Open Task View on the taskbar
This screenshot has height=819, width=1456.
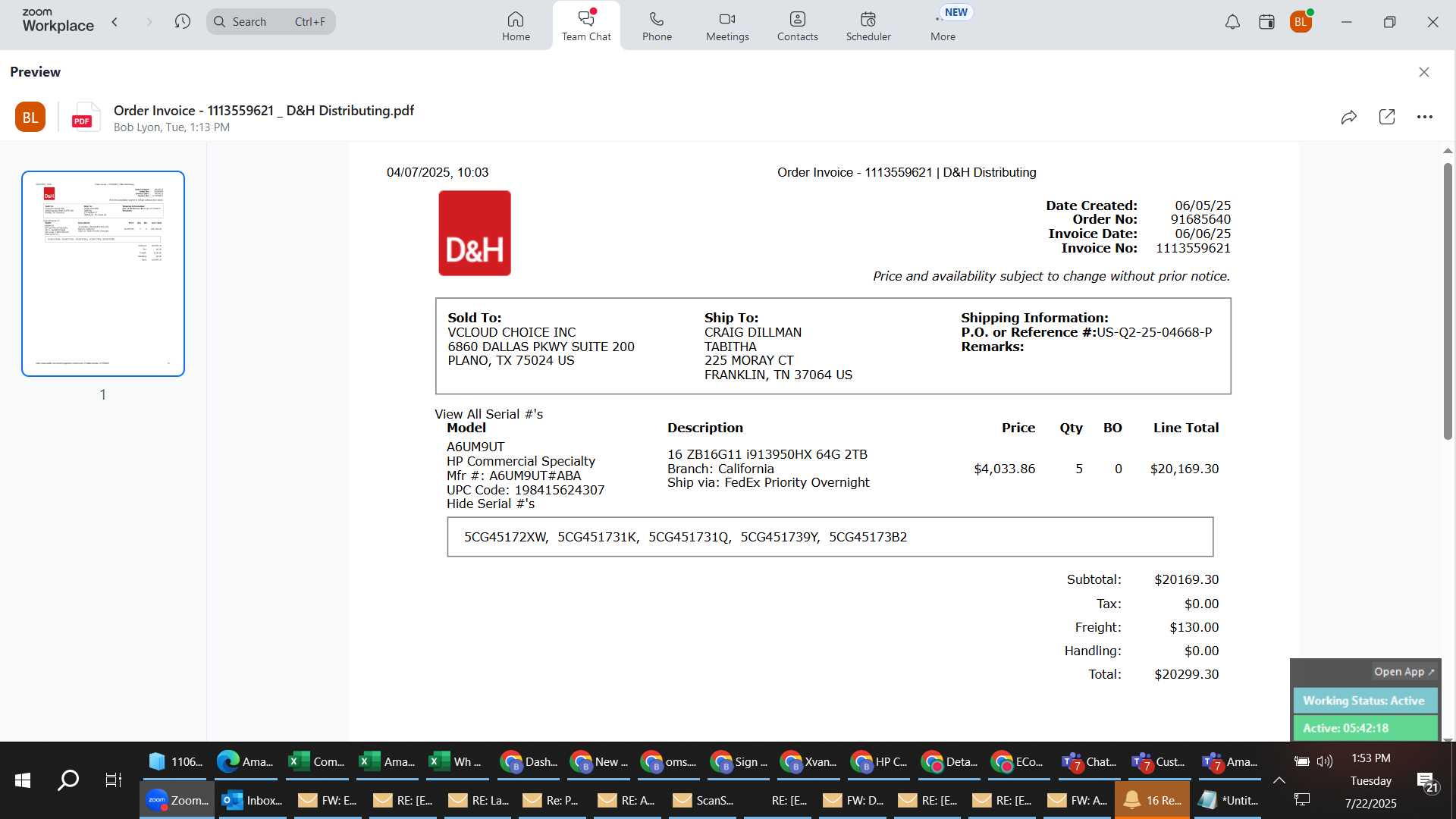coord(113,780)
